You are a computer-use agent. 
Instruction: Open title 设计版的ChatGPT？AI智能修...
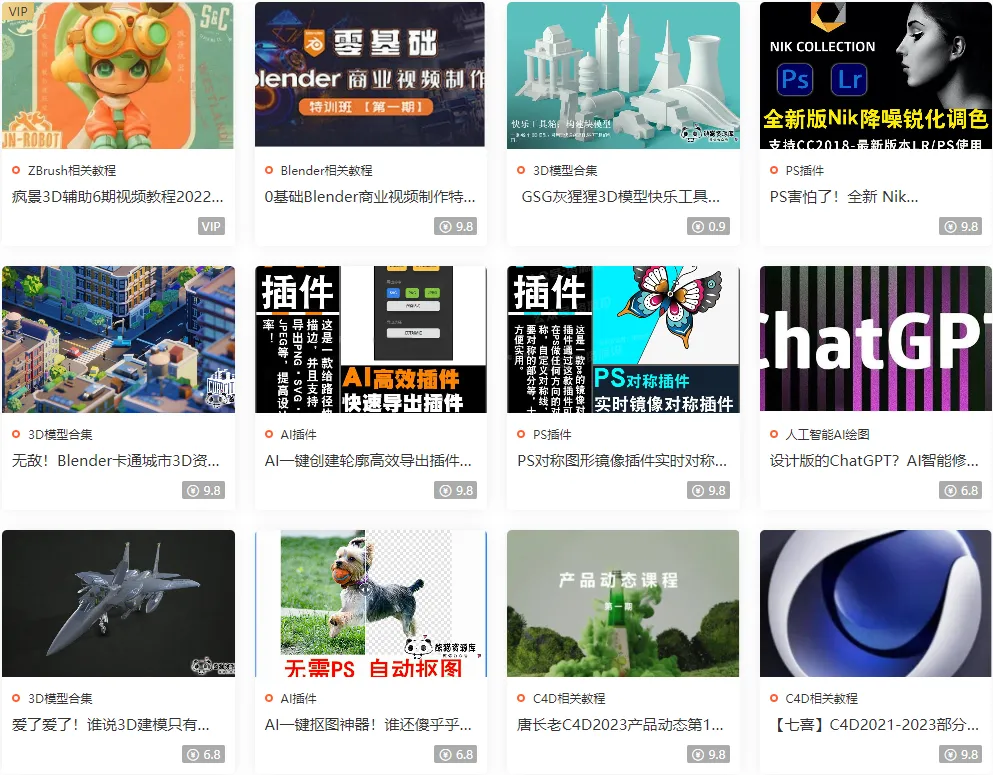pos(874,461)
